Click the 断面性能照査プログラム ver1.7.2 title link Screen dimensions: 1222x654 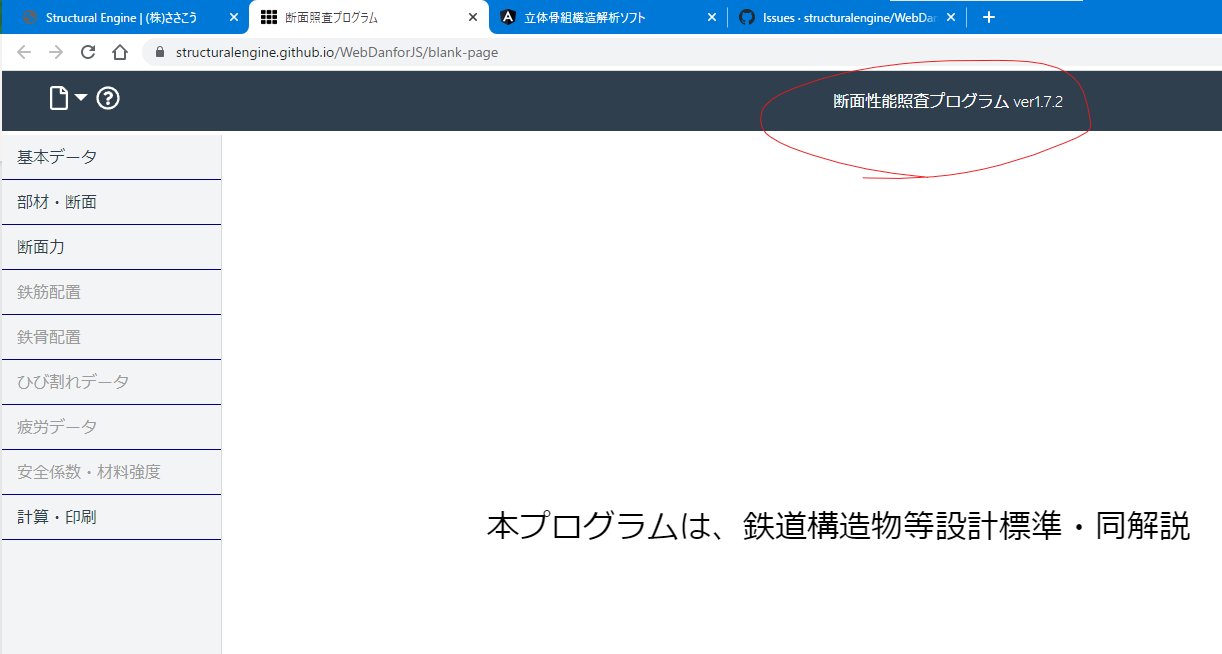coord(946,101)
